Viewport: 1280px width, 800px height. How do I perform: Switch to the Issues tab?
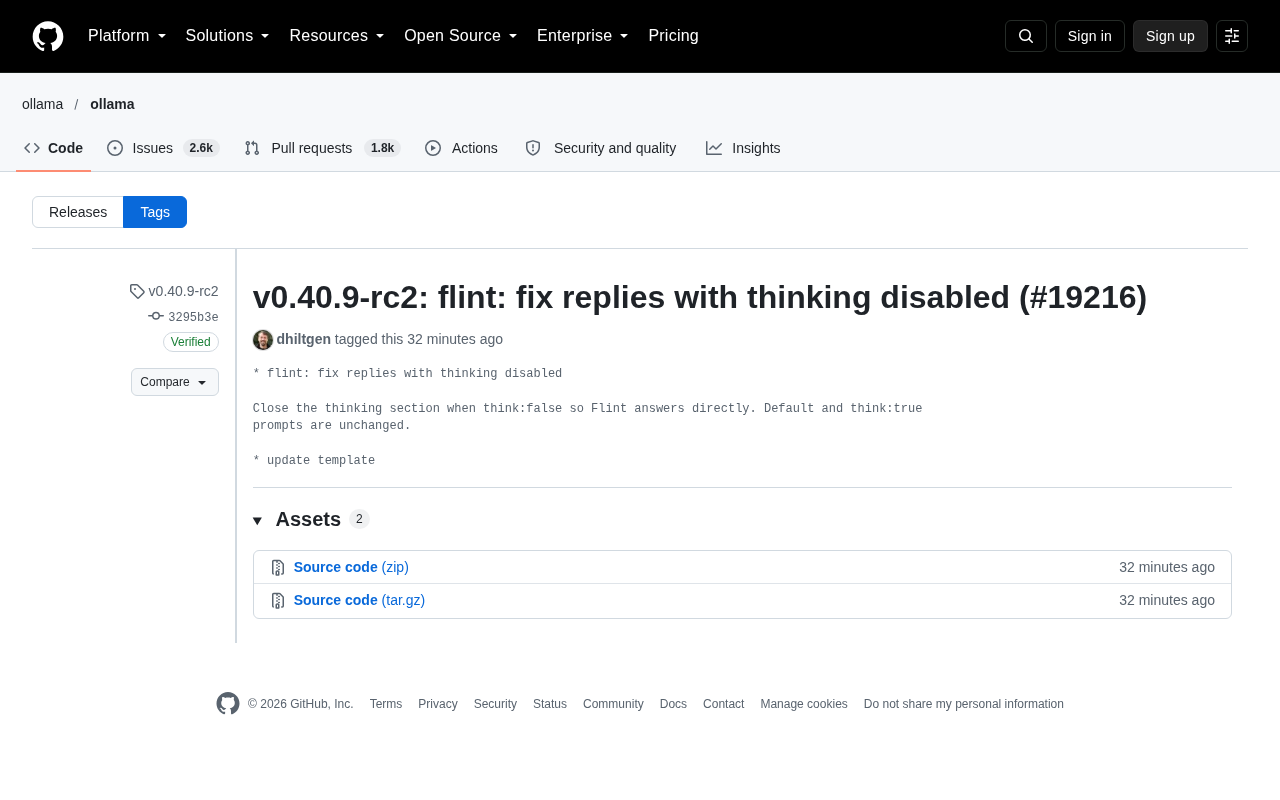(x=163, y=148)
